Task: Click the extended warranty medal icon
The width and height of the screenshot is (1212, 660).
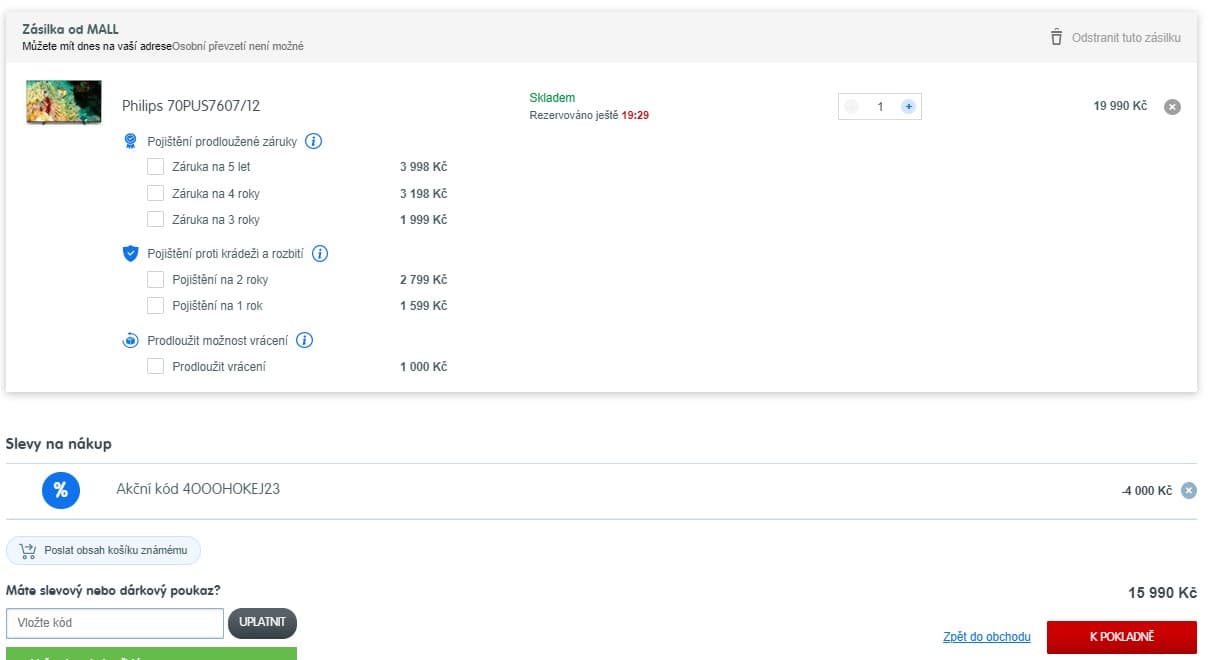Action: point(130,141)
